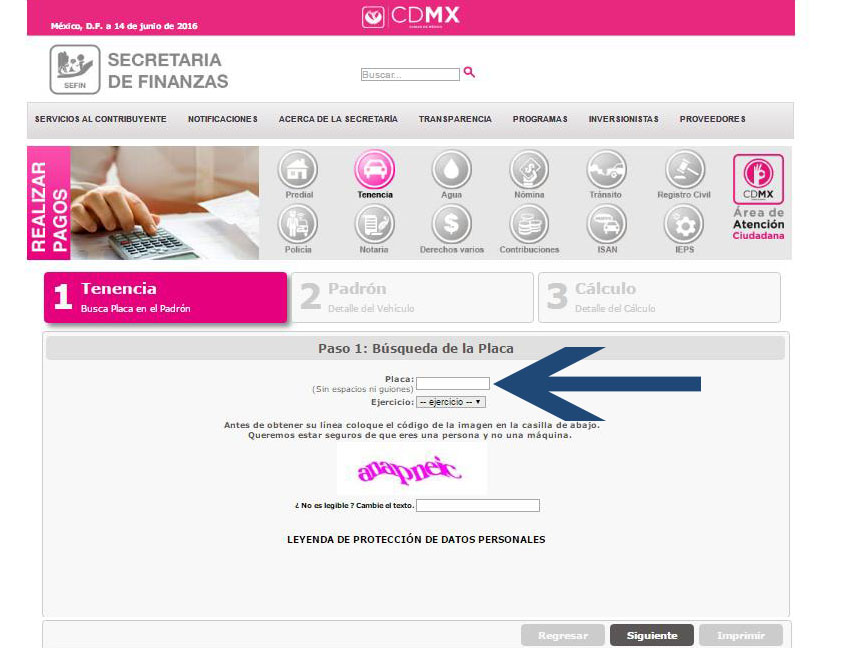
Task: Click the Regresar button
Action: pyautogui.click(x=563, y=635)
